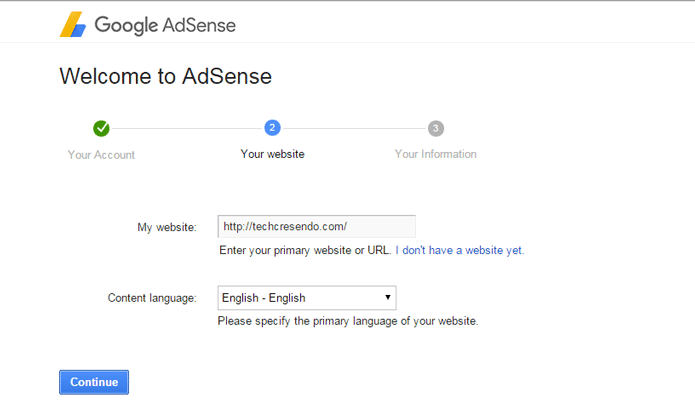
Task: Click the yellow and blue AdSense logo icon
Action: [73, 24]
